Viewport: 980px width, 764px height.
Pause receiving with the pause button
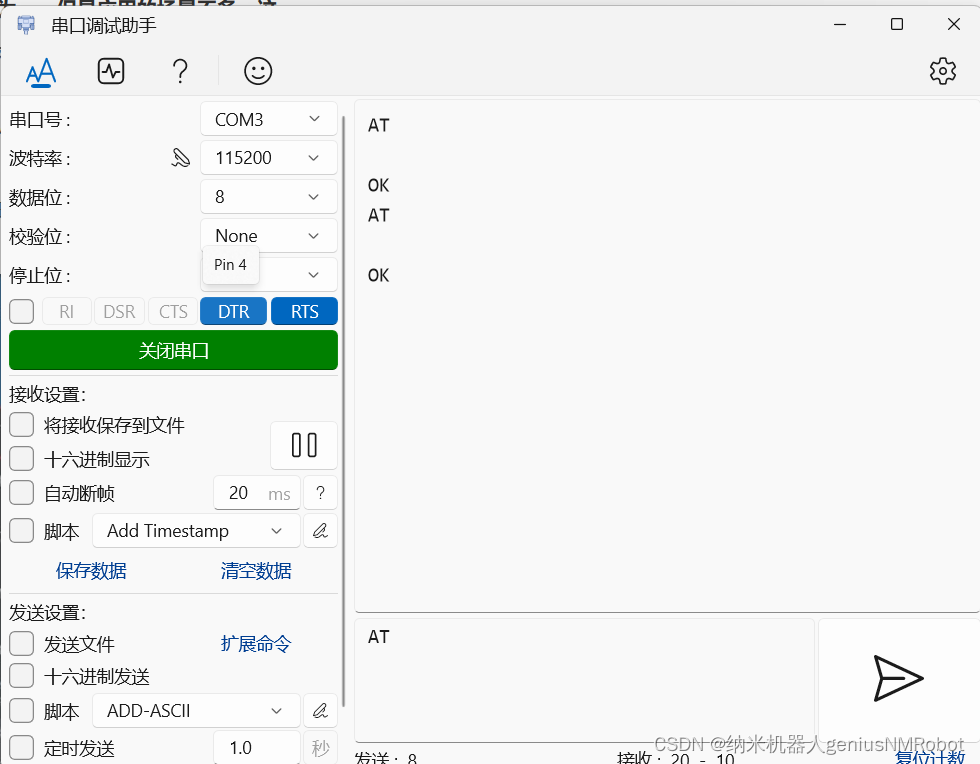click(x=304, y=445)
